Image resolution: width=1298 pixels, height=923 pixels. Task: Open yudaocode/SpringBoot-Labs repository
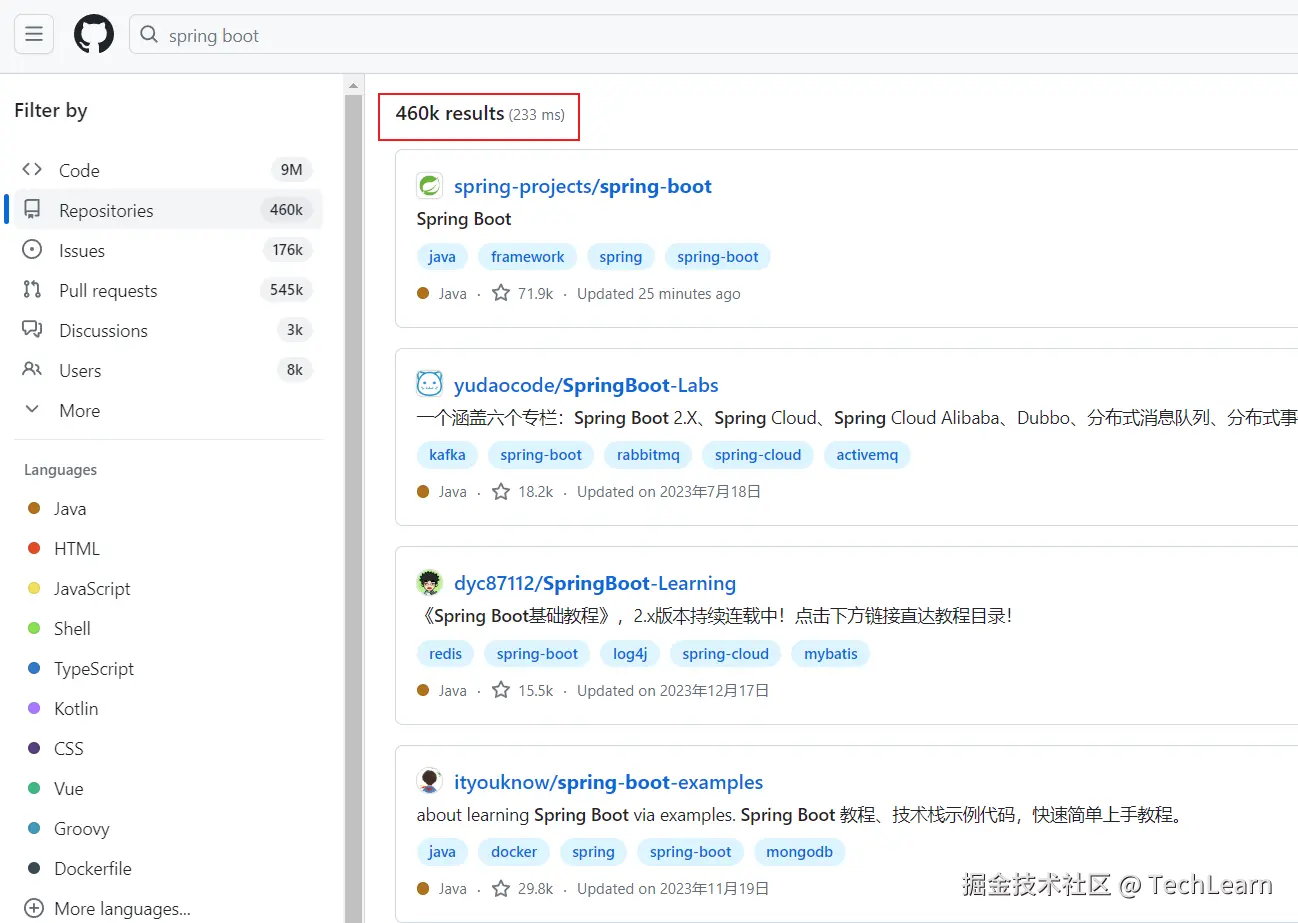(586, 385)
